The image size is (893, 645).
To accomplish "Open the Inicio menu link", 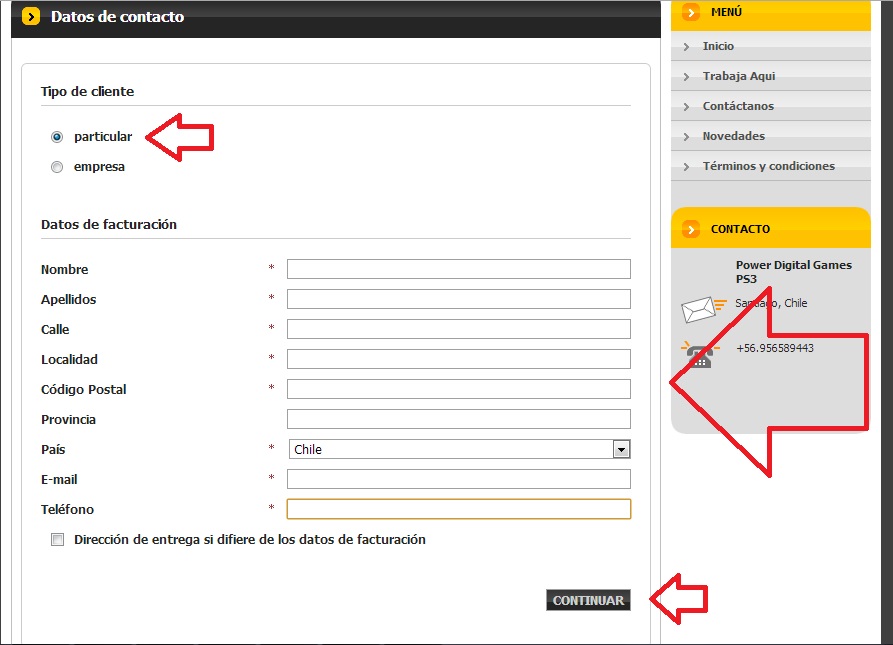I will click(718, 46).
